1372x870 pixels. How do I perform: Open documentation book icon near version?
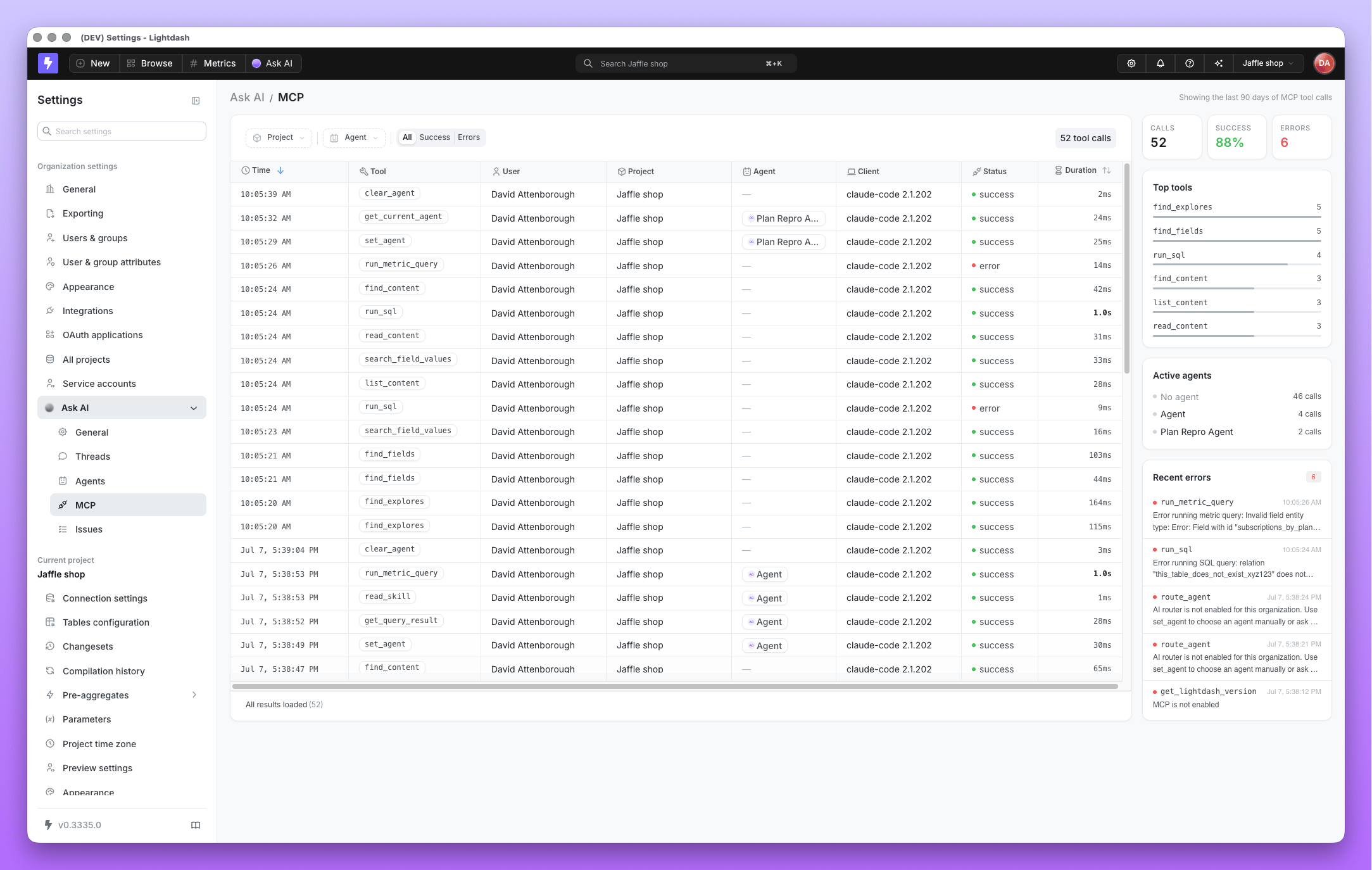(x=196, y=825)
